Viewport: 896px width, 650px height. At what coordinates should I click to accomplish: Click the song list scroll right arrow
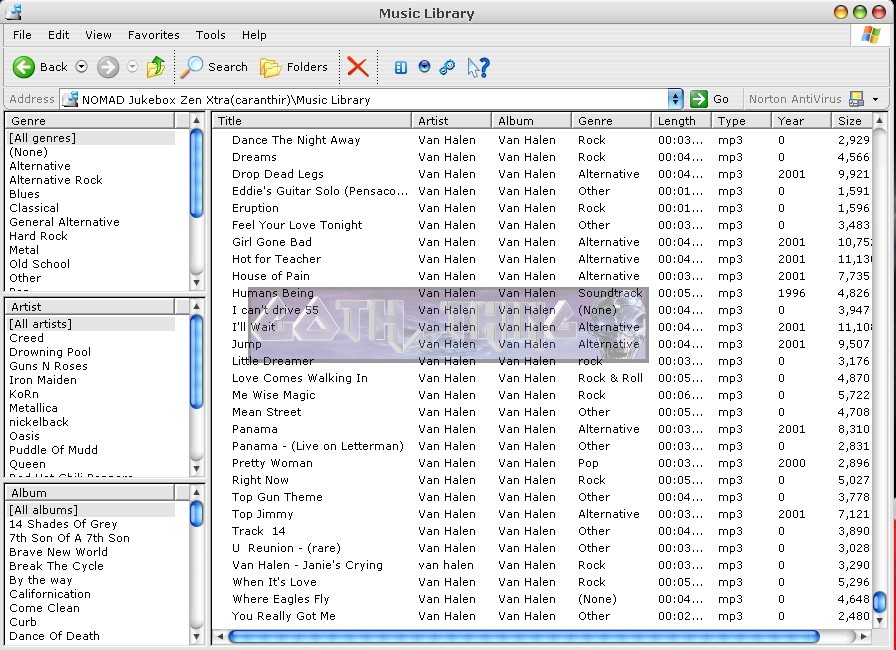[x=864, y=636]
